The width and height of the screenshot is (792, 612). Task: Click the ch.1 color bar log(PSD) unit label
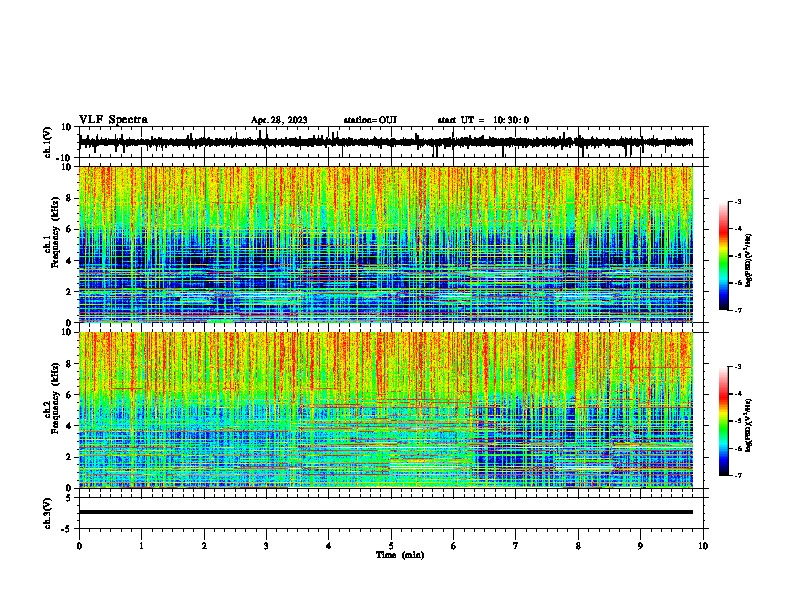(749, 260)
